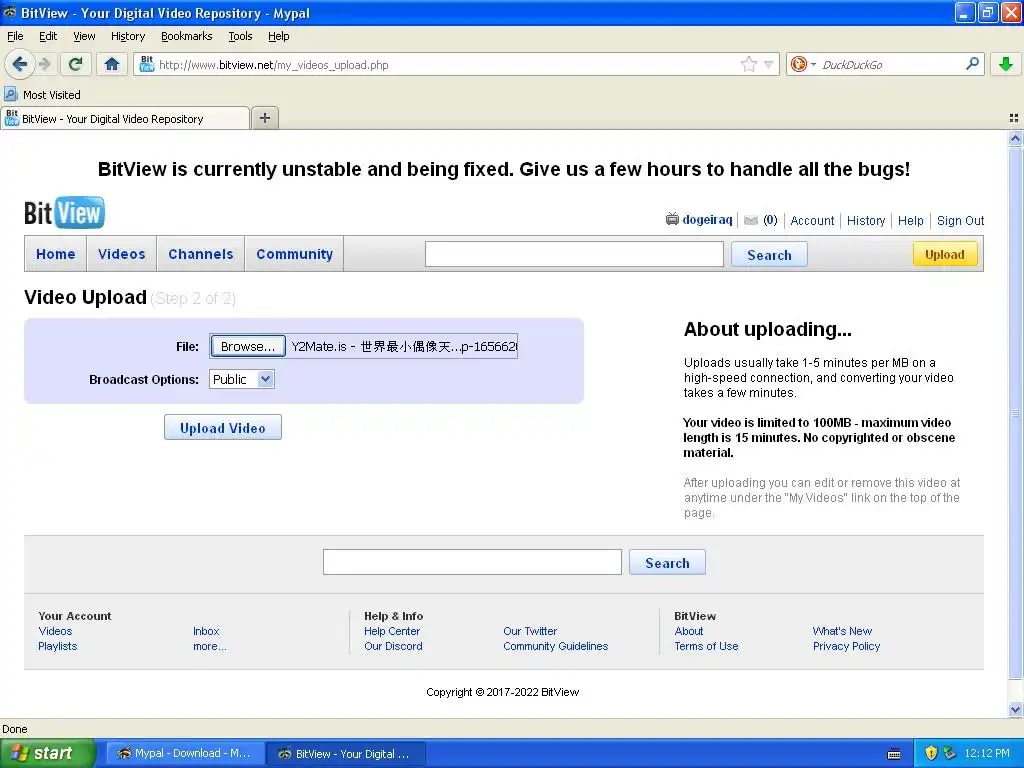The height and width of the screenshot is (768, 1024).
Task: Open footer Inbox link
Action: [x=206, y=631]
